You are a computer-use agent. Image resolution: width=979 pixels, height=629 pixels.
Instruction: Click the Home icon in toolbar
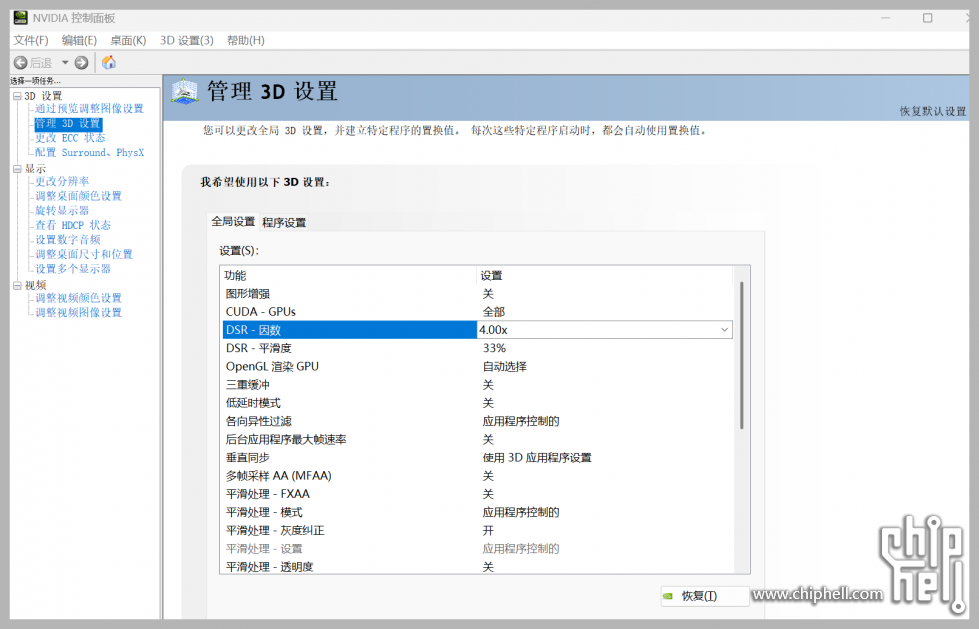click(109, 62)
